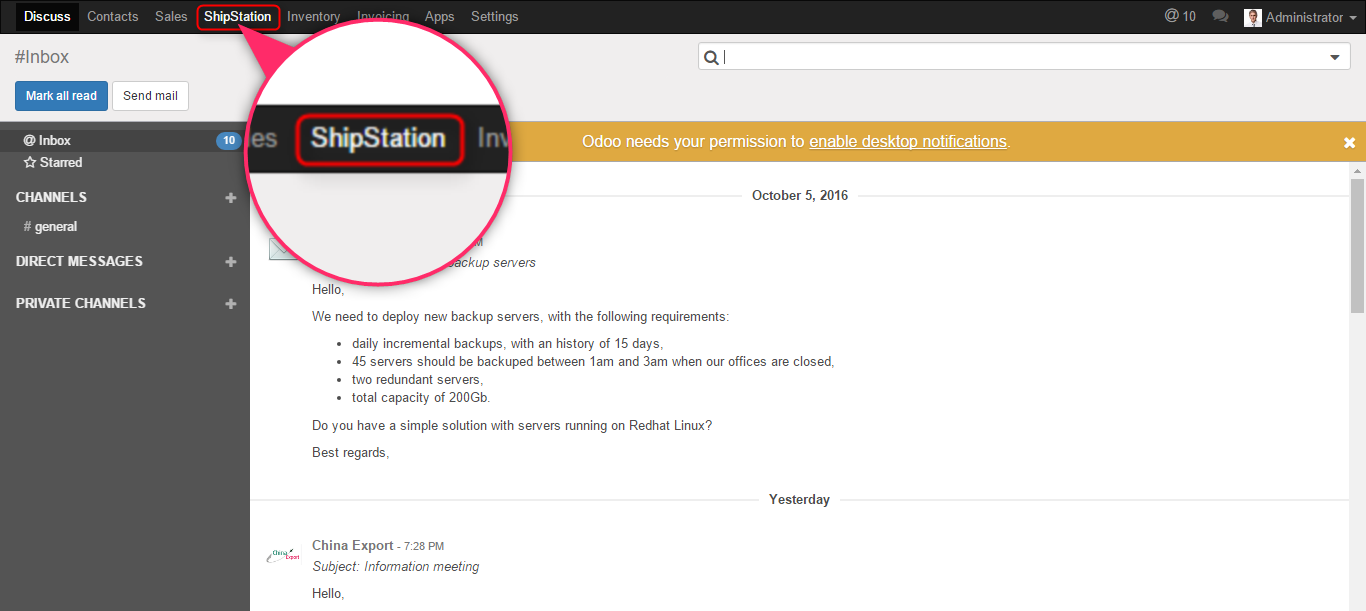Start a new direct message with plus

[x=231, y=262]
